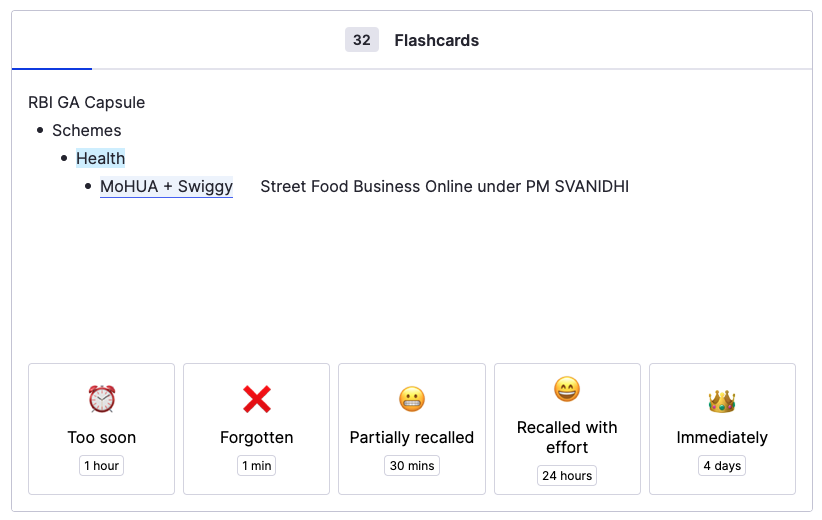Click the bullet dot beside Schemes
Image resolution: width=822 pixels, height=520 pixels.
[x=40, y=130]
